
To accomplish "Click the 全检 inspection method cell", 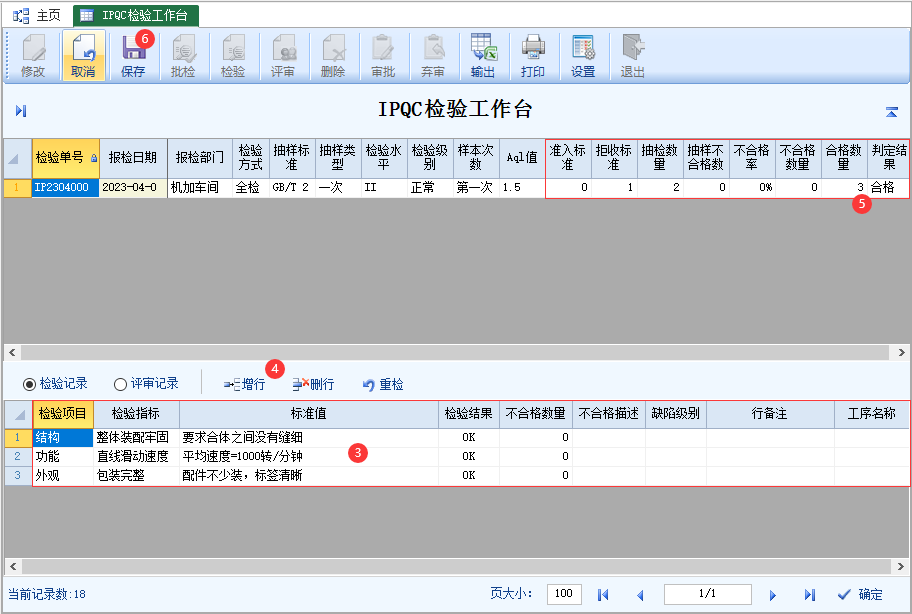I will (x=251, y=188).
